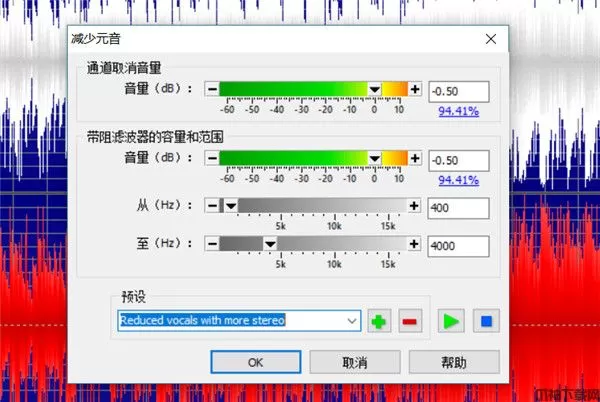Decrease channel cancel volume with minus button
This screenshot has height=402, width=600.
coord(212,90)
